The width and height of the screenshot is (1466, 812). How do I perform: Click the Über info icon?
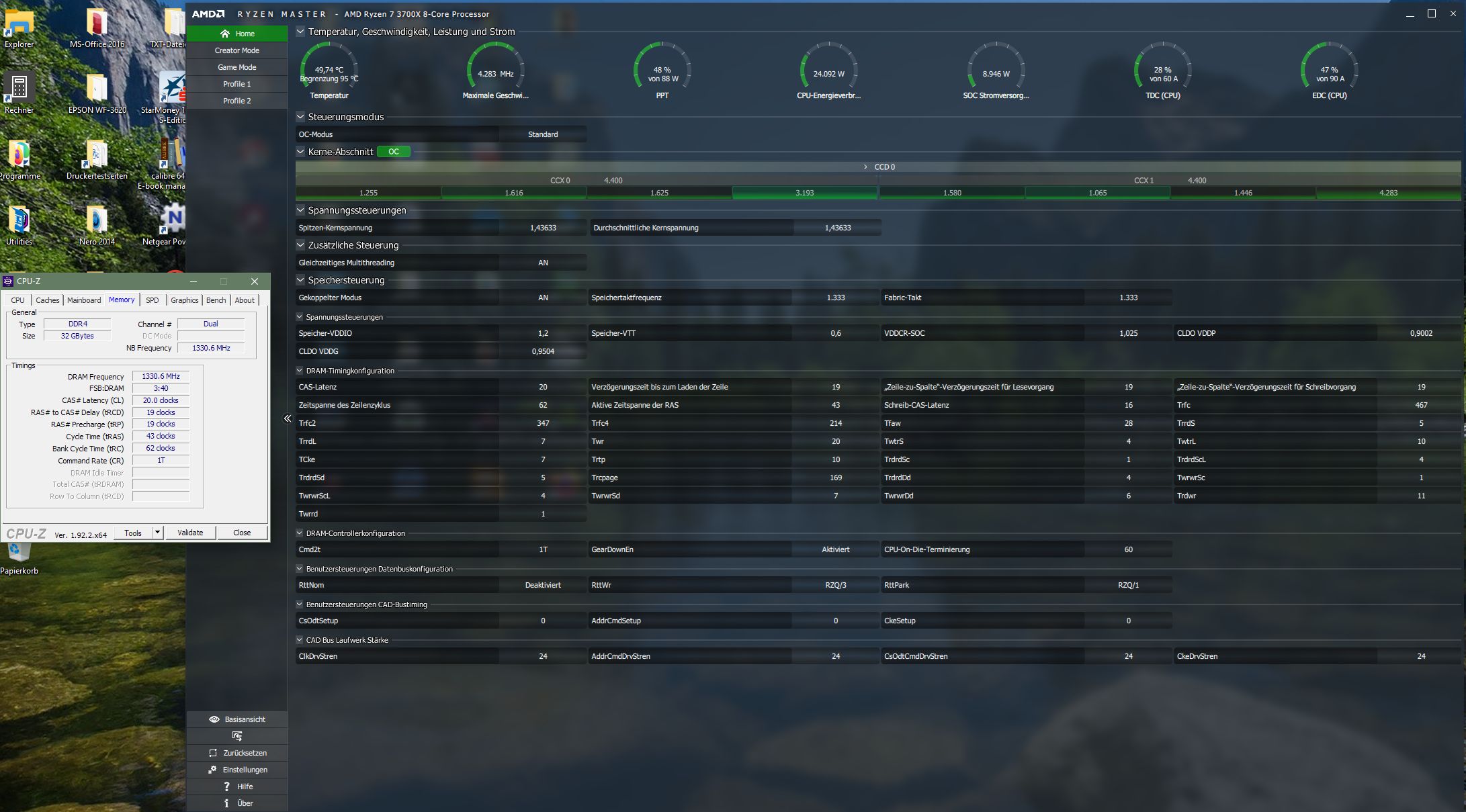(x=226, y=803)
